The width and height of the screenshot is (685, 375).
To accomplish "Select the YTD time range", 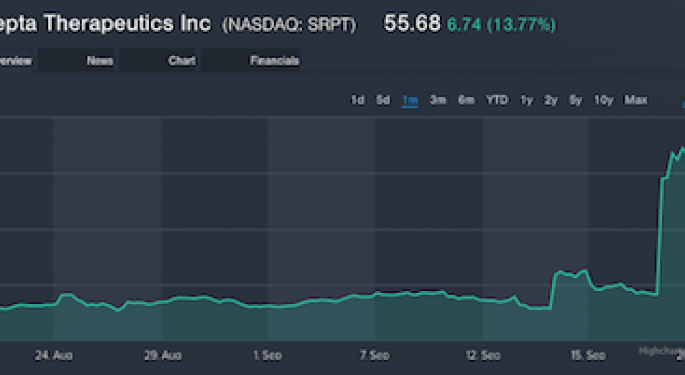I will click(497, 100).
